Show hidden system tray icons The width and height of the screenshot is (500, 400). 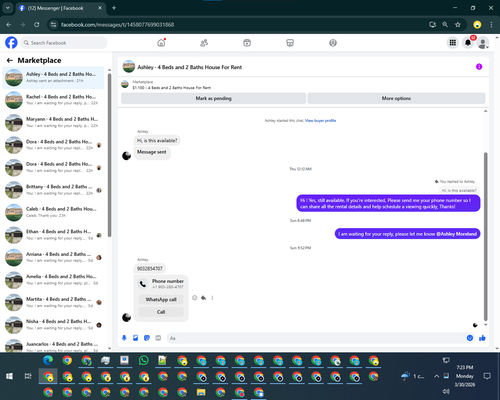[x=436, y=376]
